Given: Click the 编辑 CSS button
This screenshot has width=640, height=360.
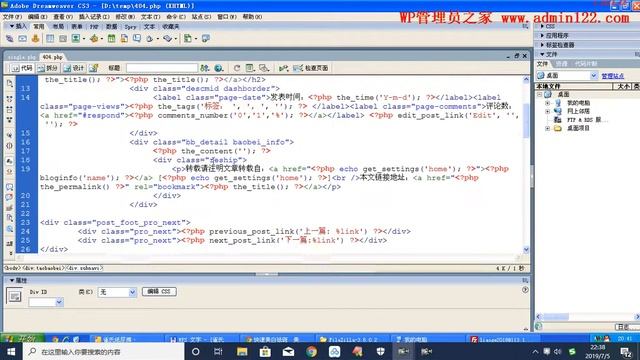Looking at the screenshot, I should [x=159, y=291].
